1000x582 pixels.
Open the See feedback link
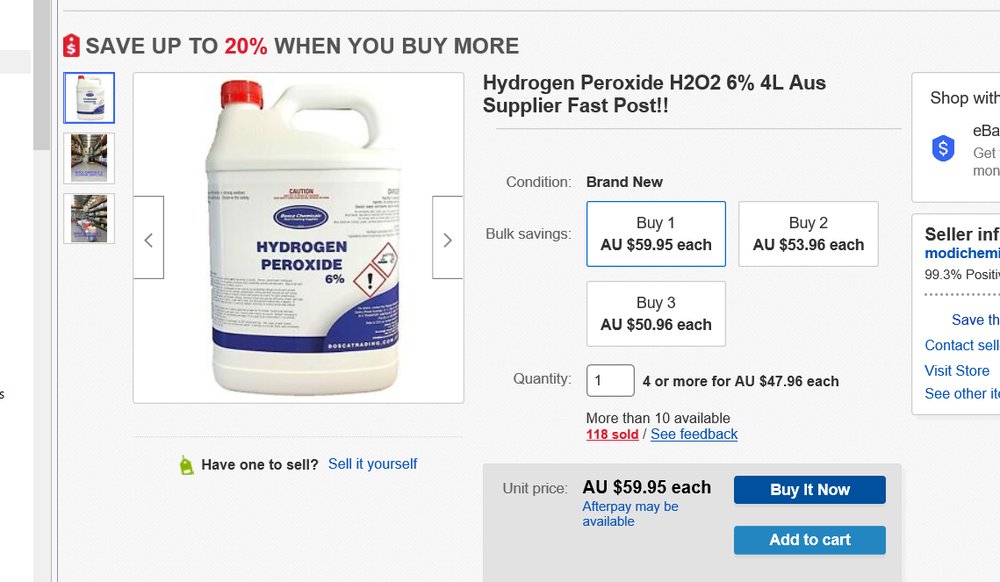tap(694, 434)
